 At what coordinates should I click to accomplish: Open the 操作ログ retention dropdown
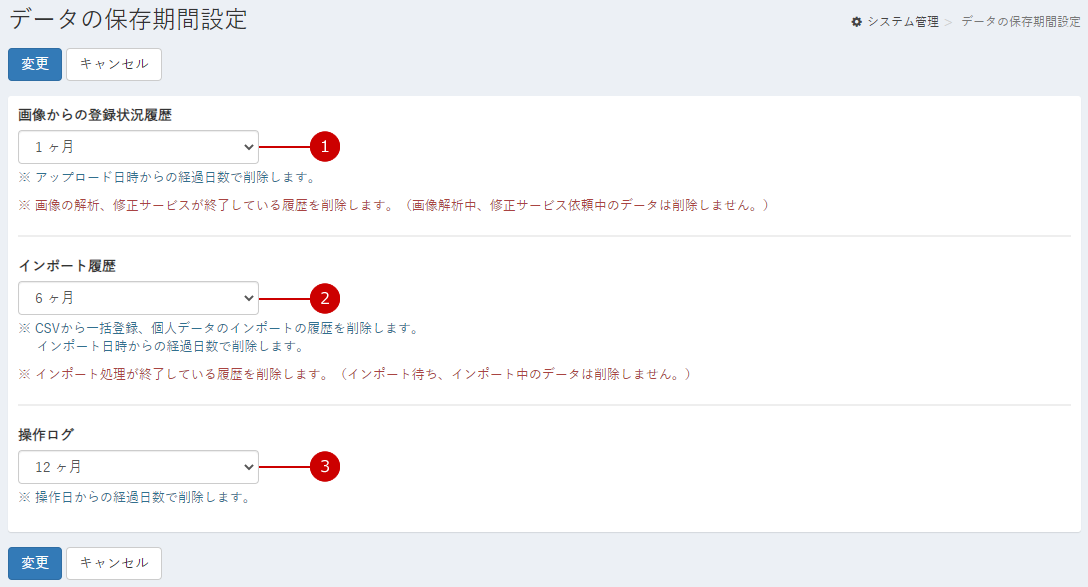tap(138, 467)
